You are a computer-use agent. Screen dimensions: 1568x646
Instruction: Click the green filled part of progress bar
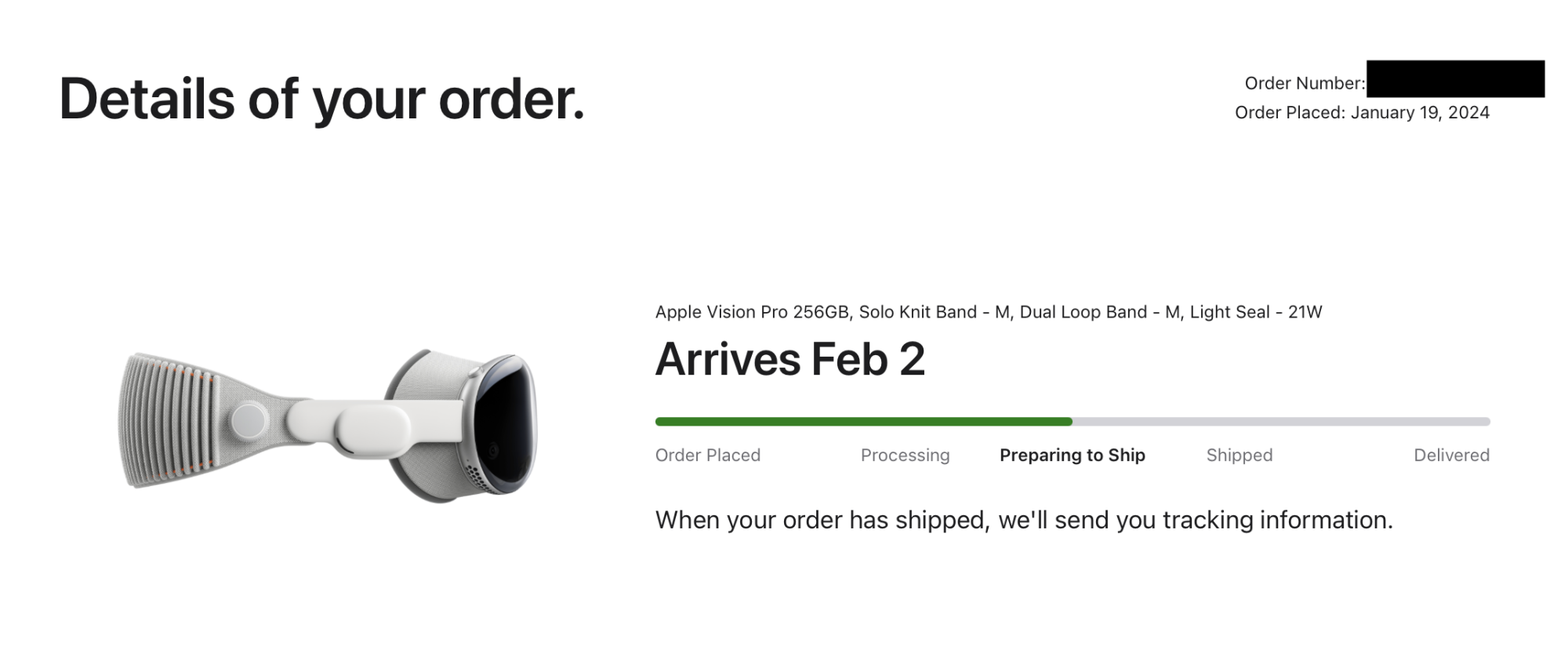[864, 422]
